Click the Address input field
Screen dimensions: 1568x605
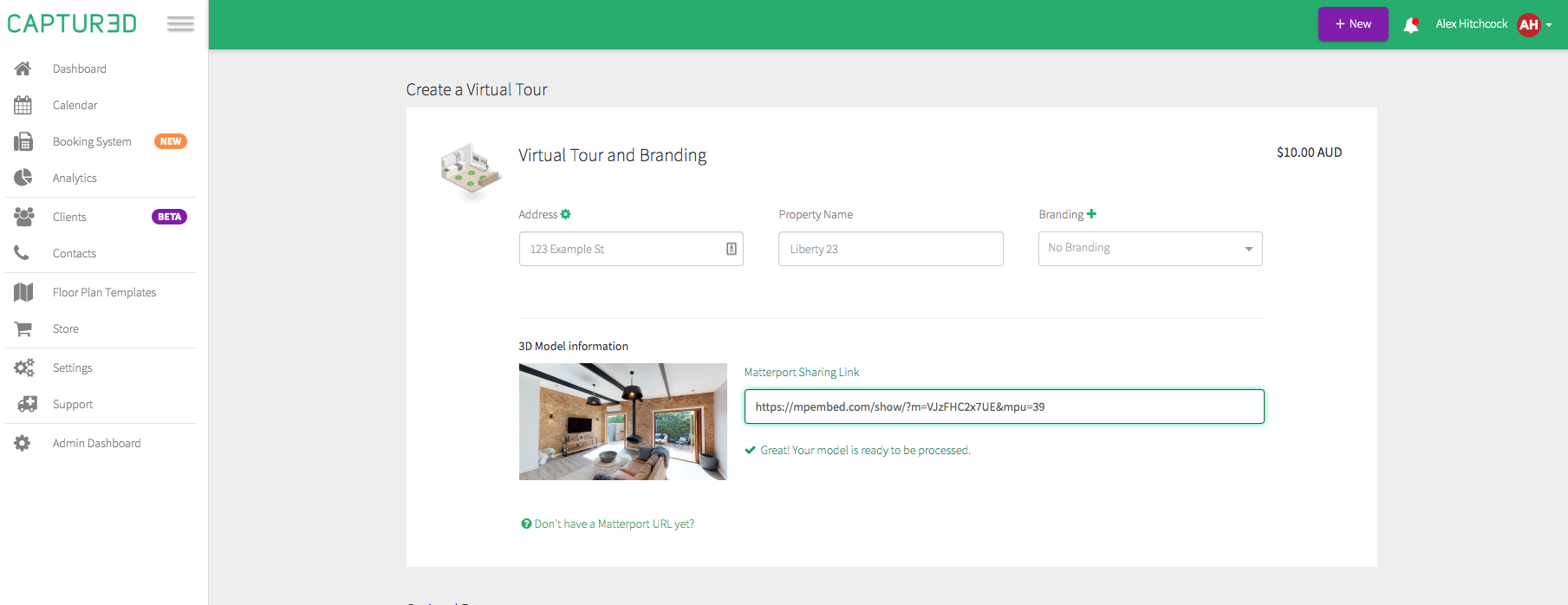point(631,249)
